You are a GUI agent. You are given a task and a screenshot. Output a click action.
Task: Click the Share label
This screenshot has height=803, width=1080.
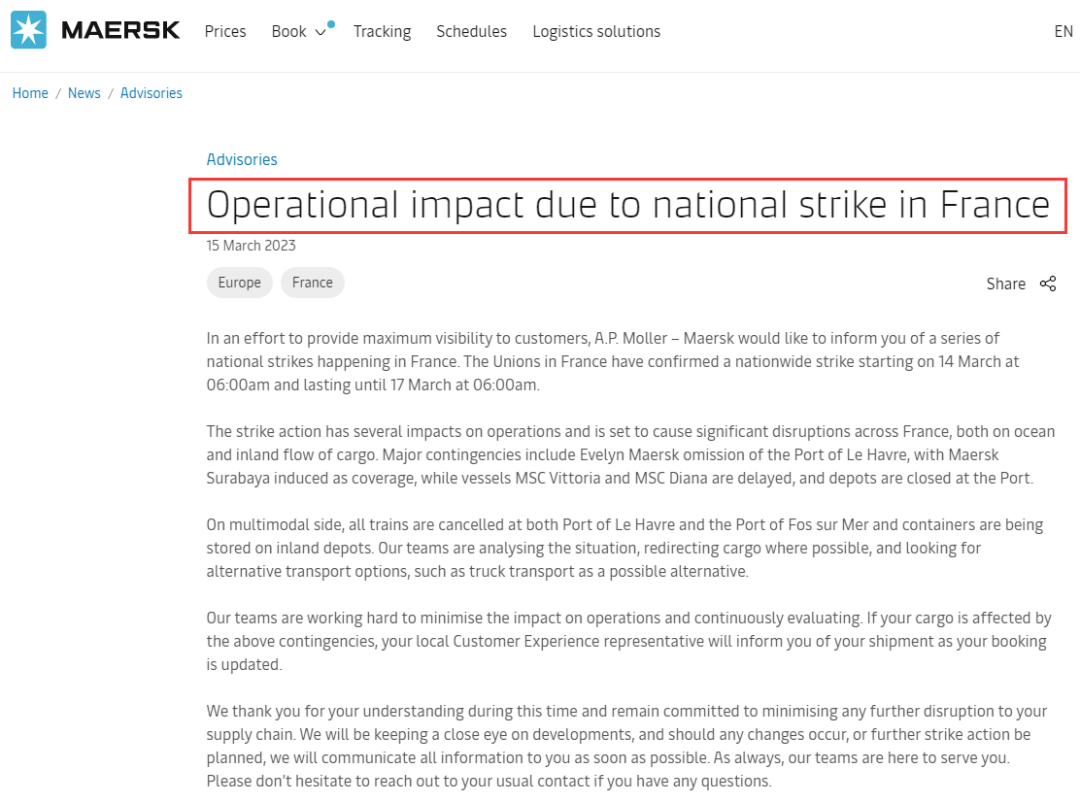click(1006, 284)
